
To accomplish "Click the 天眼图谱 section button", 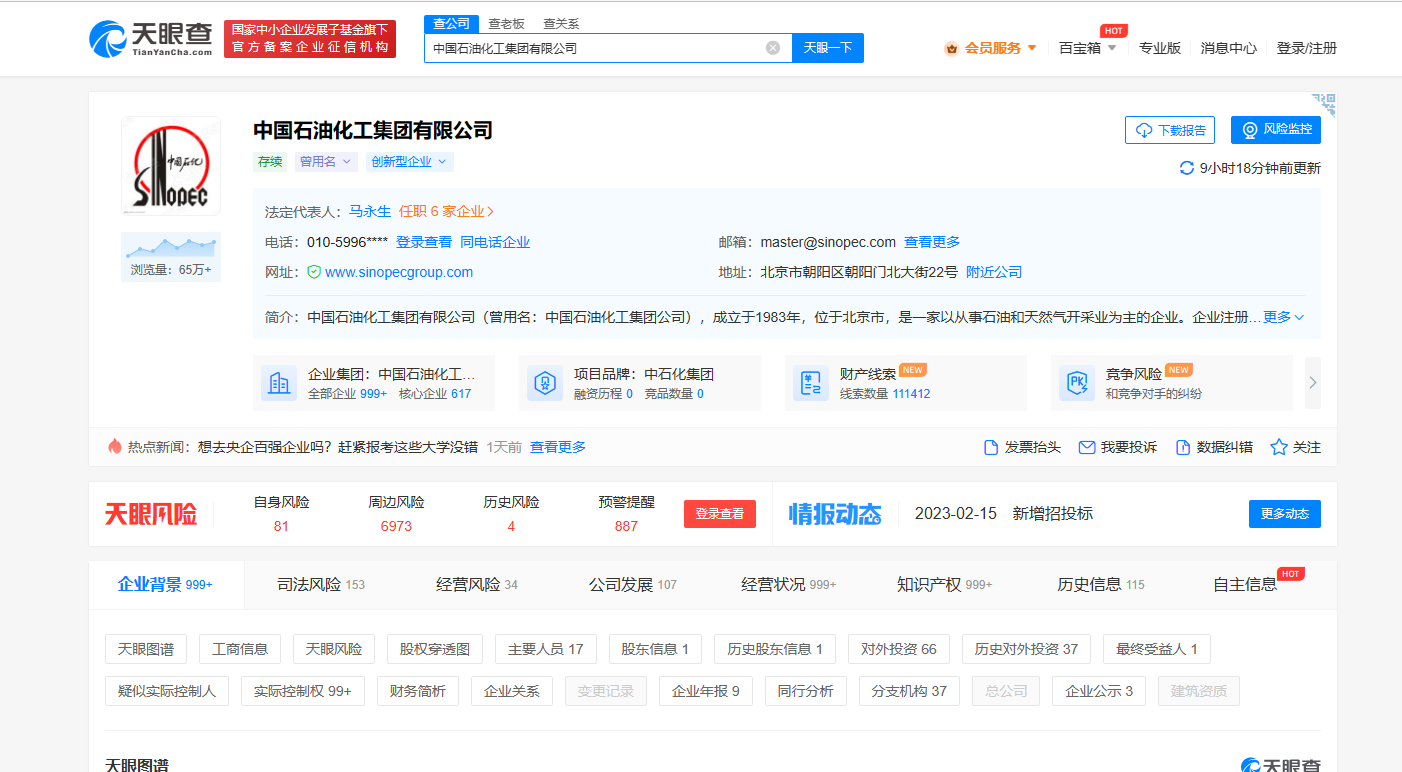I will click(x=146, y=649).
